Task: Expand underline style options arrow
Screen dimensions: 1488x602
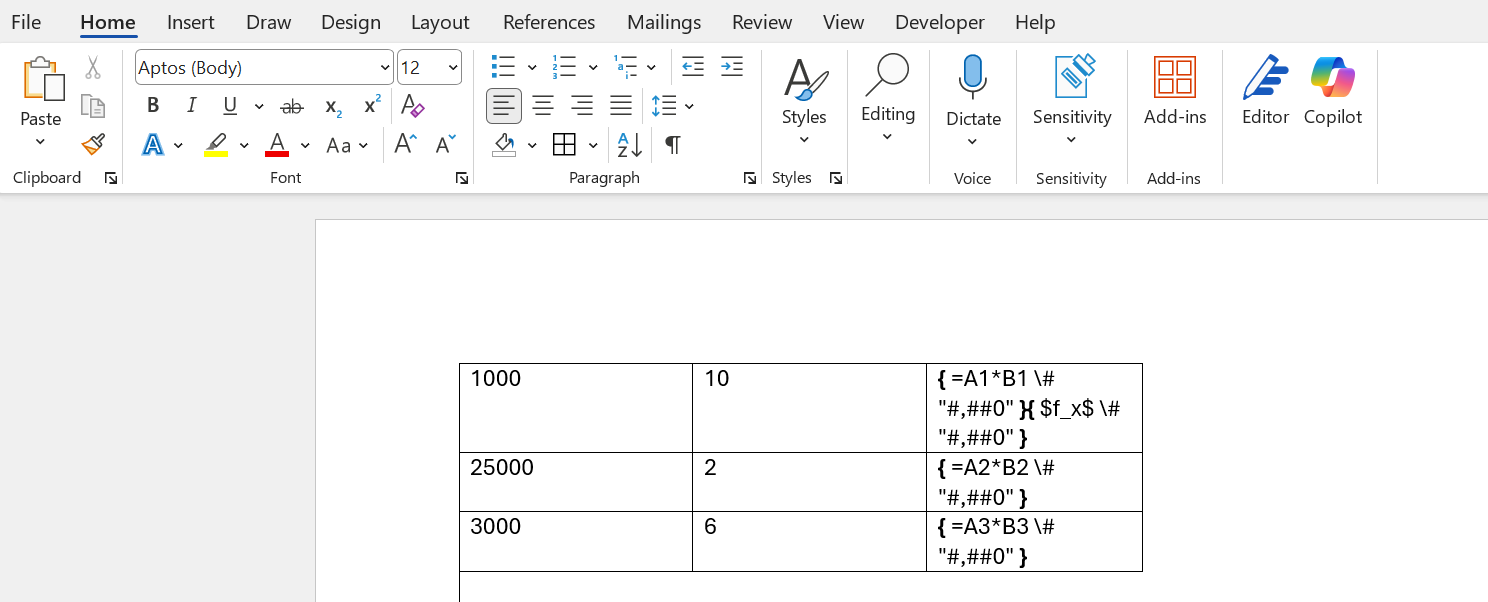Action: 259,106
